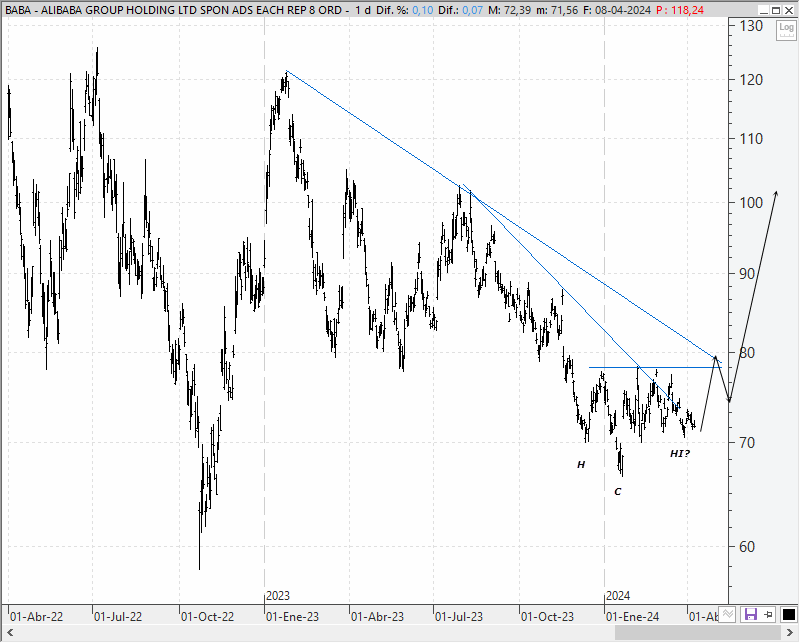Click the 2023 year marker
The height and width of the screenshot is (643, 800).
pos(278,596)
